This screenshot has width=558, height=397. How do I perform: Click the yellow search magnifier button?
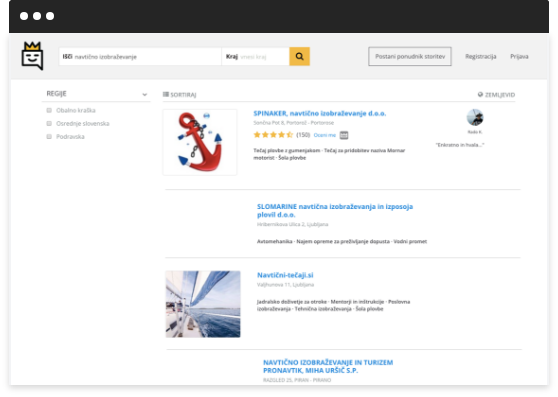(299, 56)
